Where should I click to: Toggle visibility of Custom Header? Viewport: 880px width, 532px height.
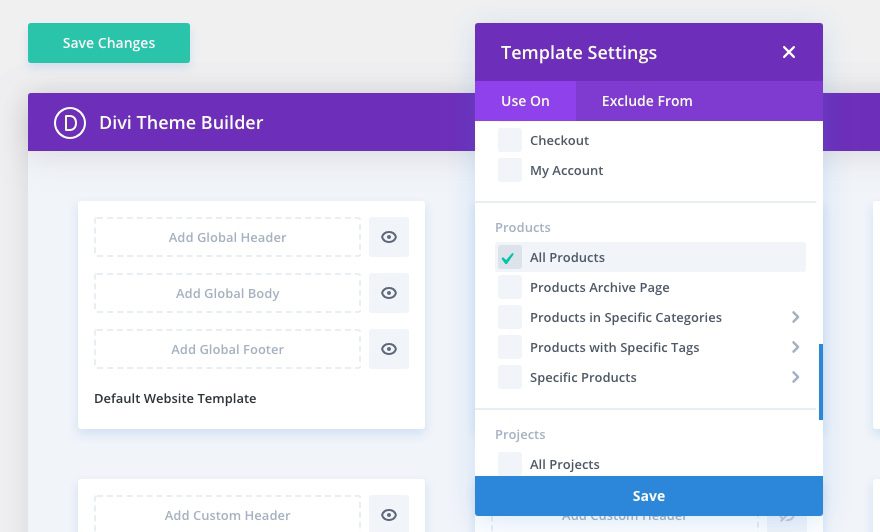pyautogui.click(x=389, y=515)
